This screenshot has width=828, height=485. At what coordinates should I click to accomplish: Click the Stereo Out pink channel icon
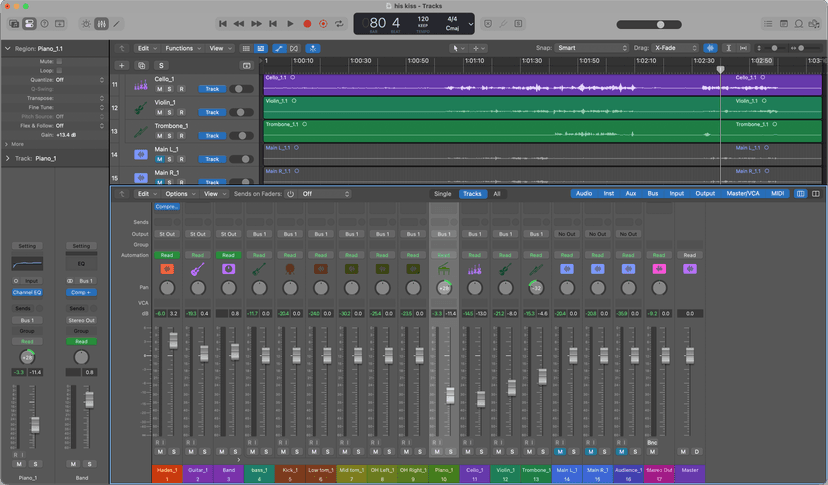[659, 269]
